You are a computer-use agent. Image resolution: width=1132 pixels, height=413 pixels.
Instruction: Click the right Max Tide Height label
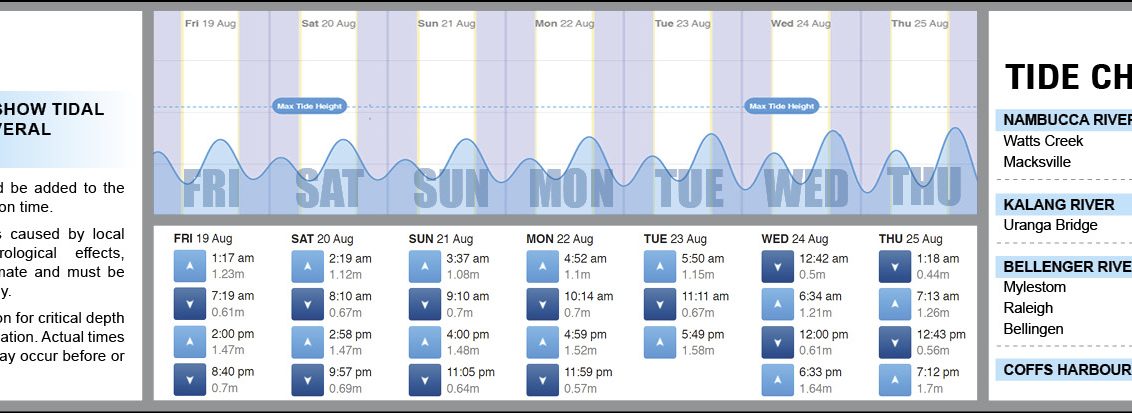pyautogui.click(x=782, y=106)
